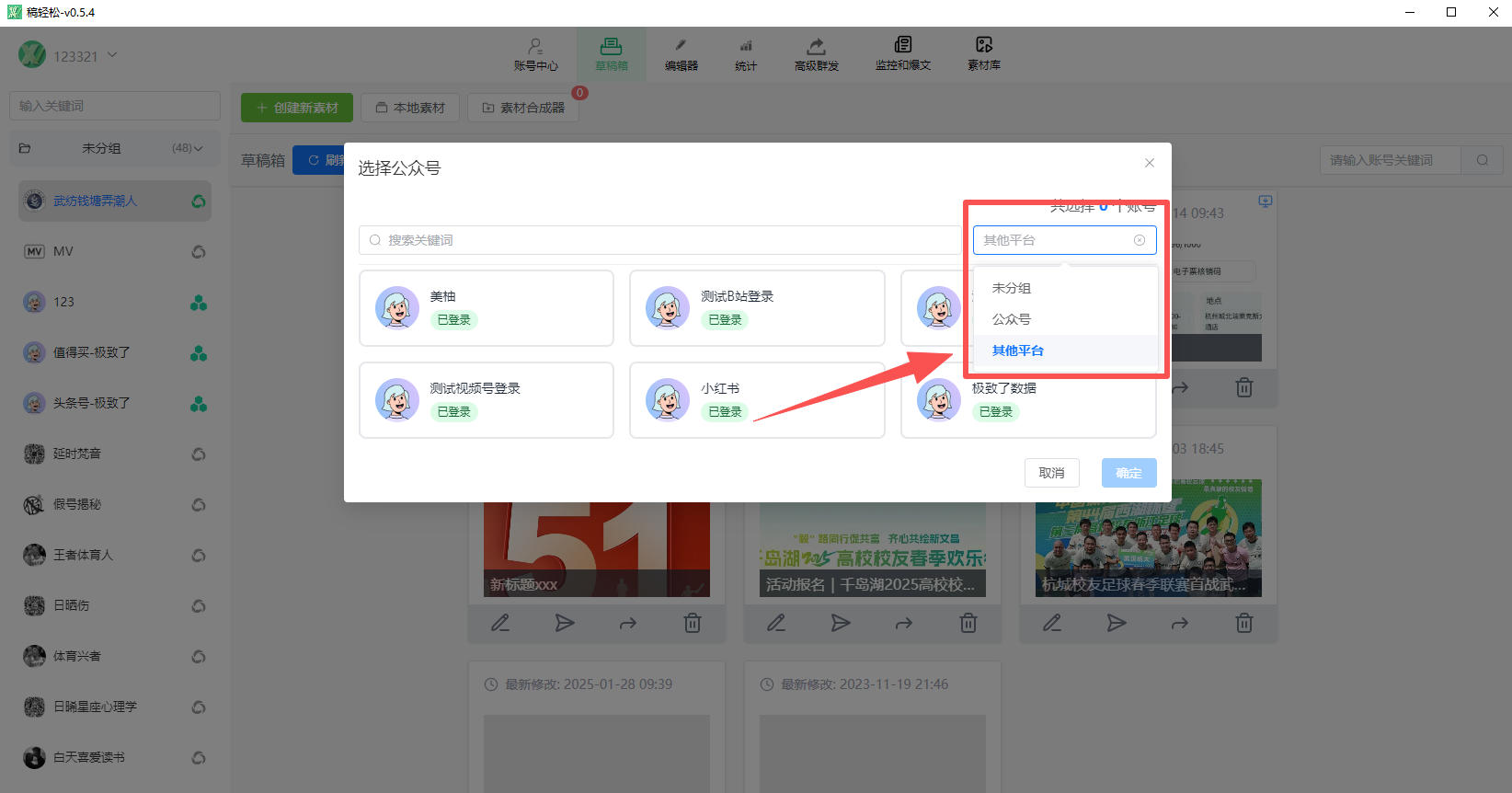Viewport: 1512px width, 793px height.
Task: Select the 测试B站登录 account card
Action: 756,308
